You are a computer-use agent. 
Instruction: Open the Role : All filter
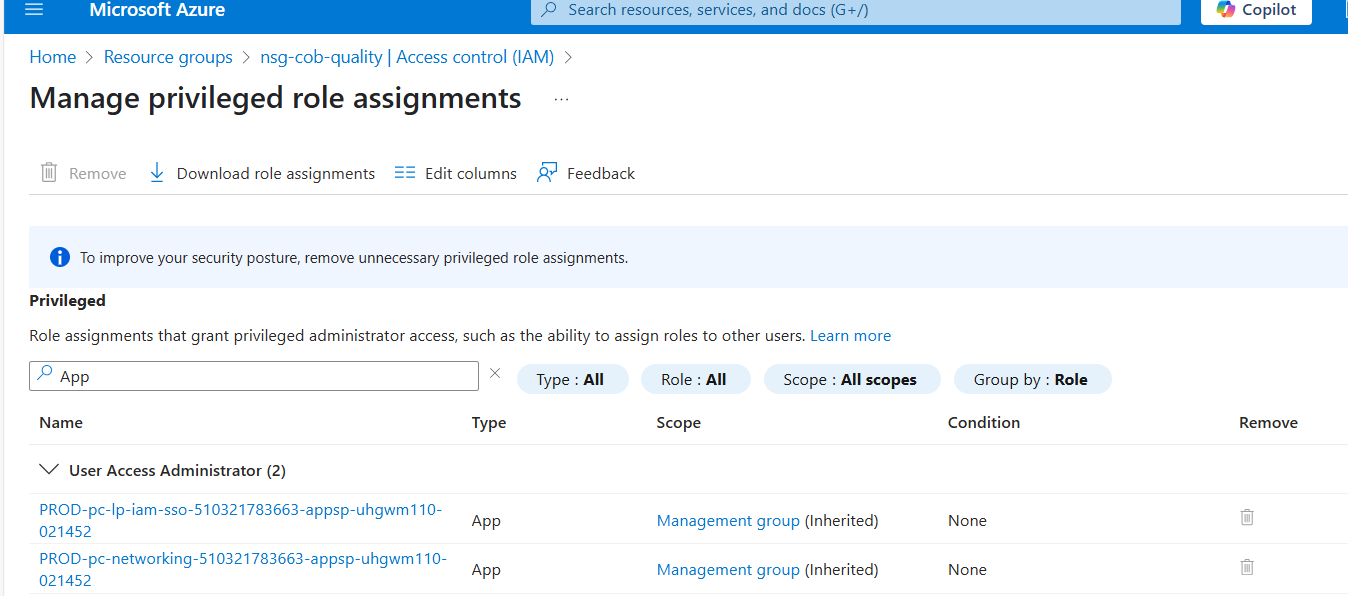pyautogui.click(x=695, y=380)
